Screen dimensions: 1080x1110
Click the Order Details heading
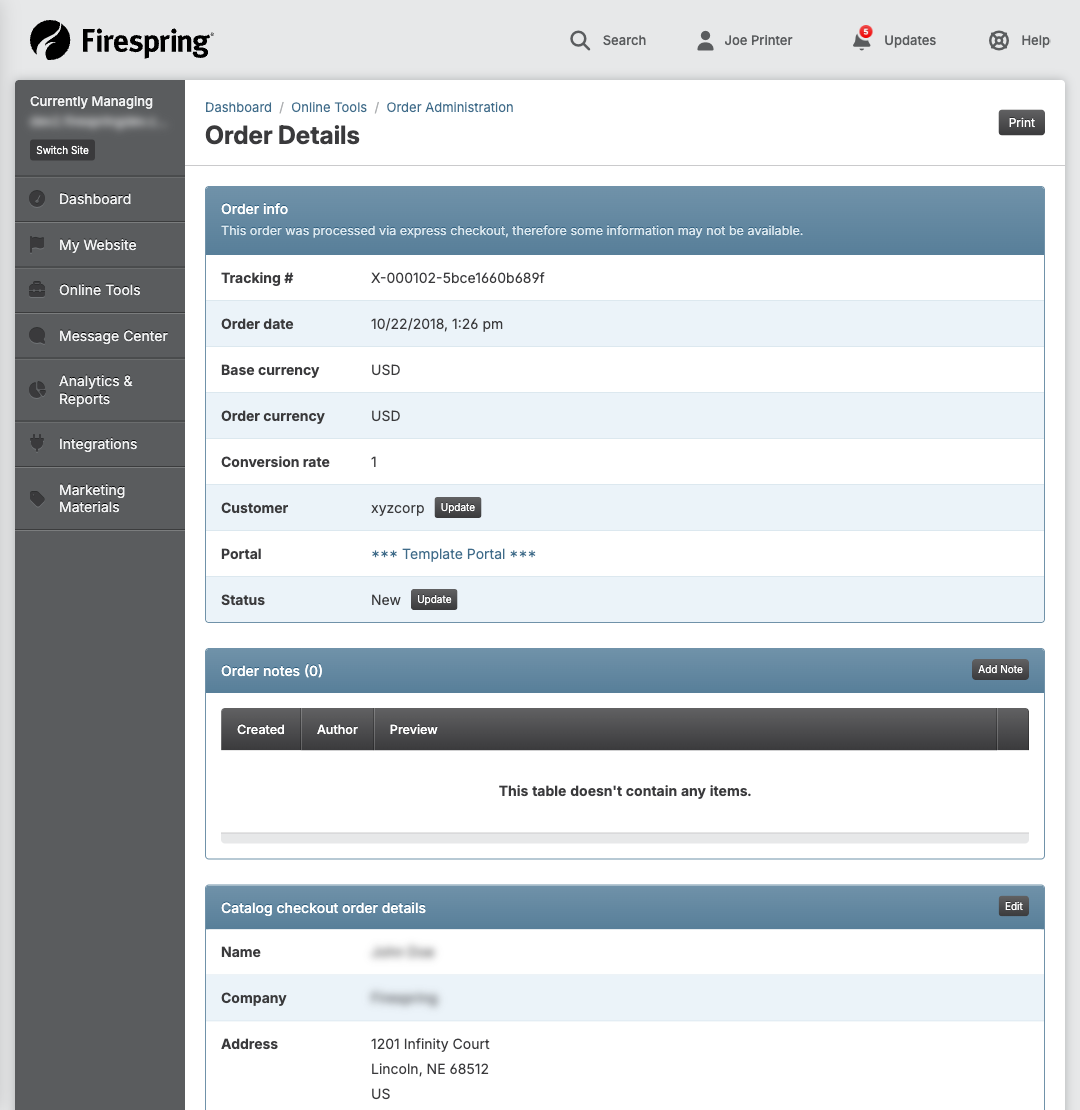coord(282,135)
